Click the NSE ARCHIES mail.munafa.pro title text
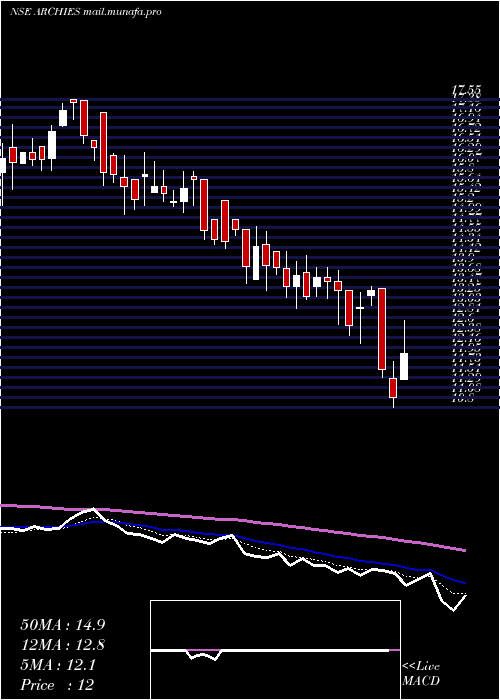This screenshot has width=500, height=700. pyautogui.click(x=85, y=12)
